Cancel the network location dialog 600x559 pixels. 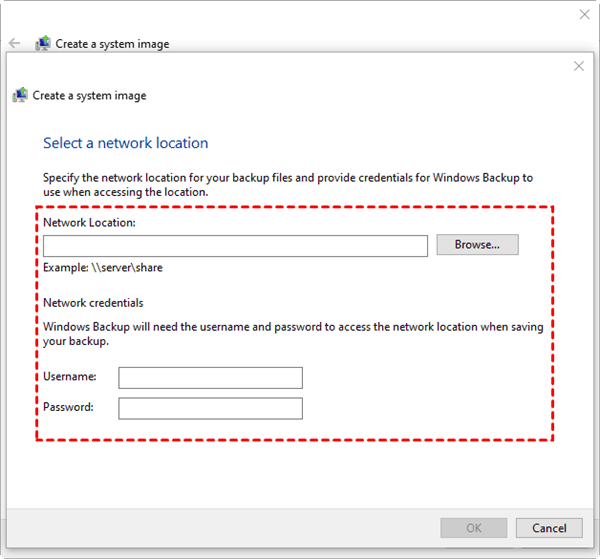click(x=549, y=528)
